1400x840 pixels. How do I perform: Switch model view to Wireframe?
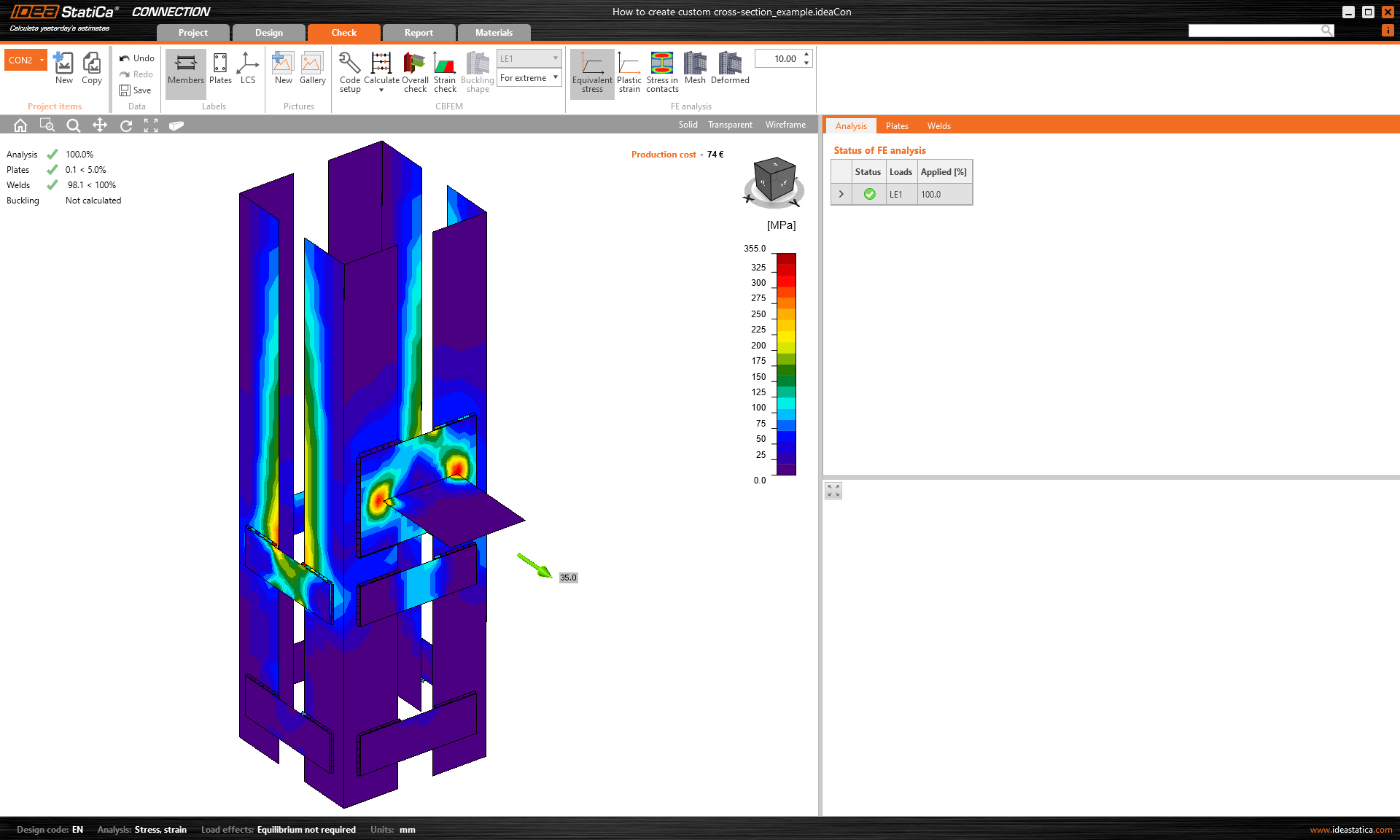click(785, 125)
